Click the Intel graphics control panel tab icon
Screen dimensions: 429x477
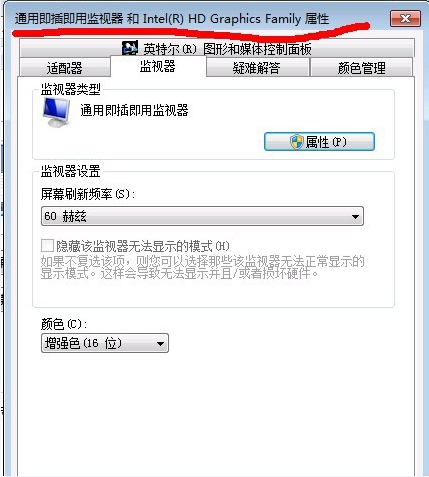pyautogui.click(x=130, y=48)
